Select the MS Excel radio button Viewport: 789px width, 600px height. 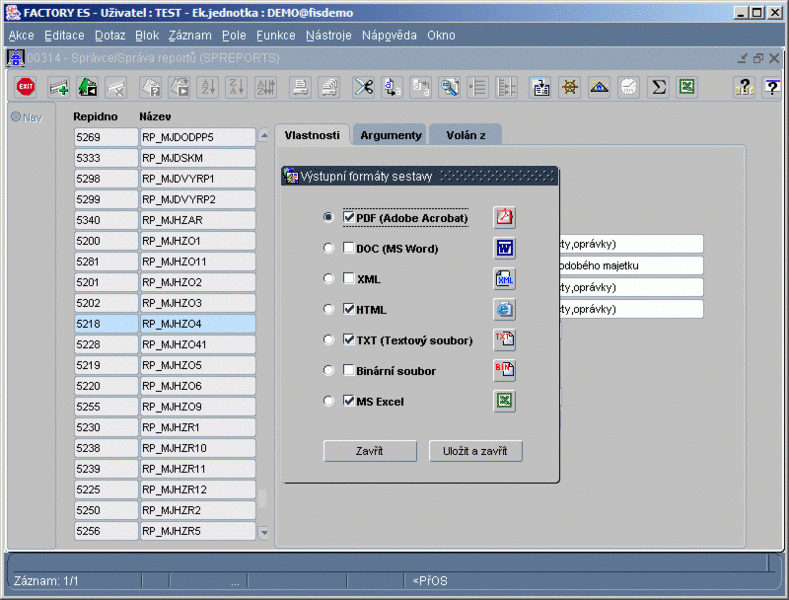(x=328, y=402)
